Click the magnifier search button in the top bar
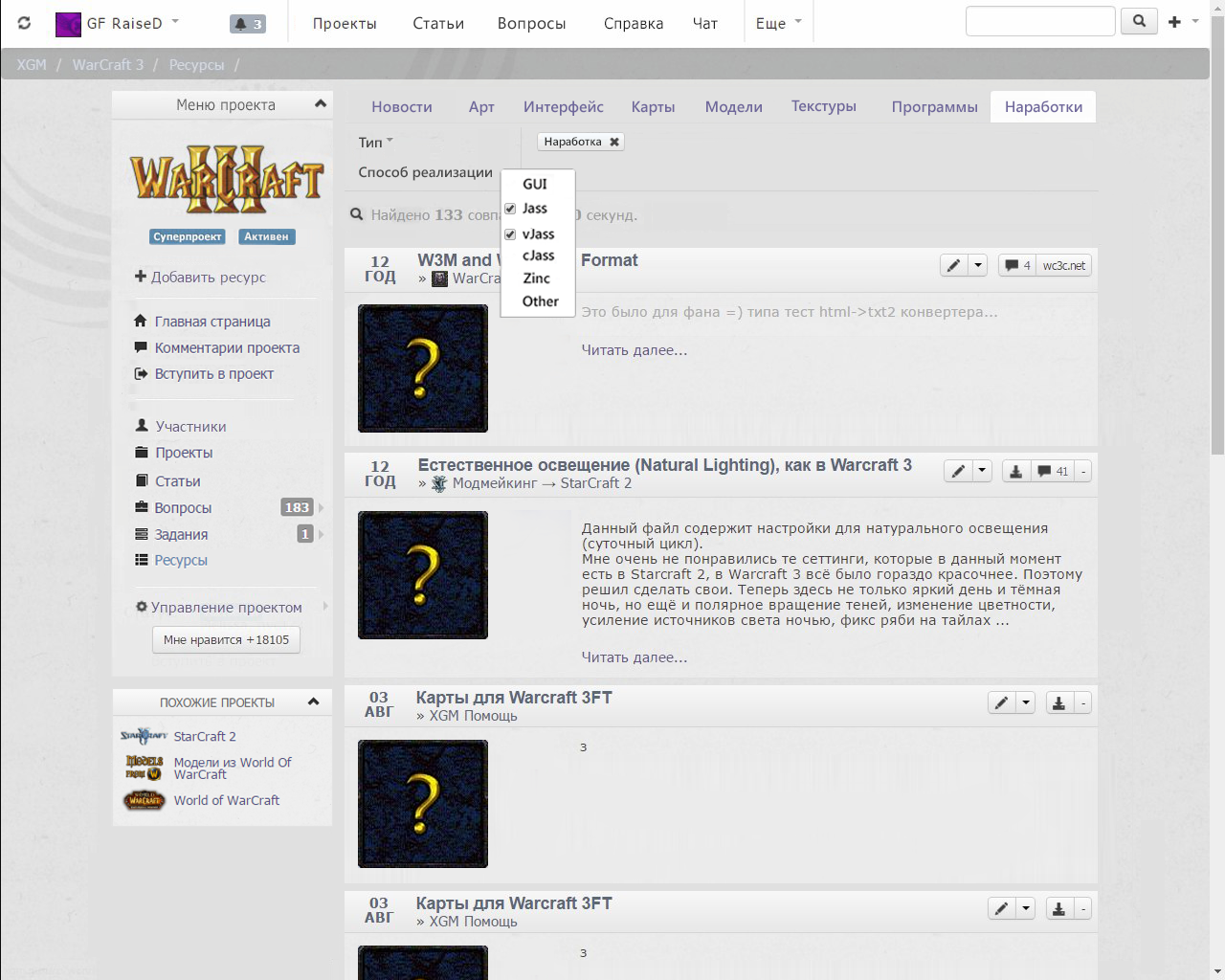 (1139, 21)
